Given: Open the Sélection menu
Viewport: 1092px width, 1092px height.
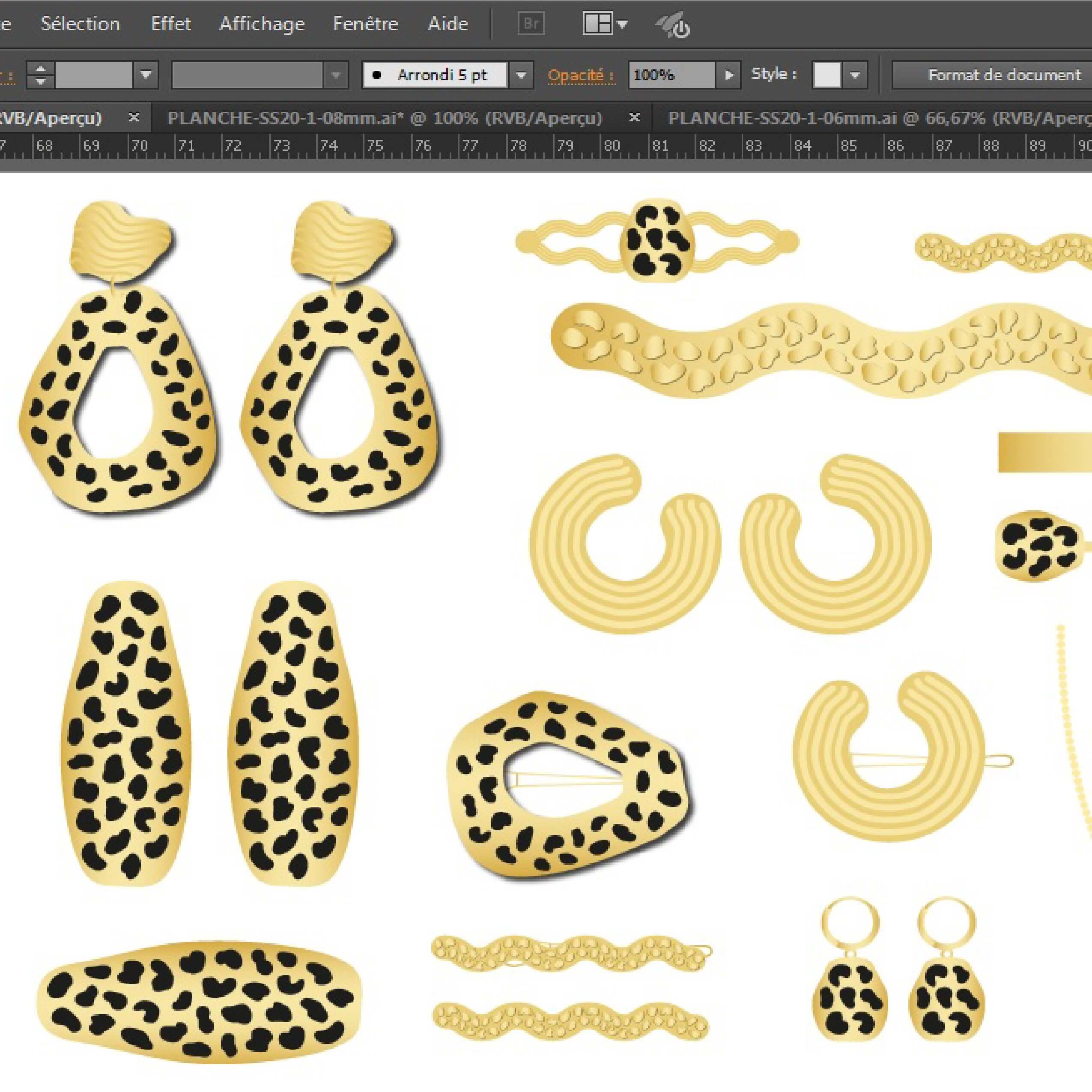Looking at the screenshot, I should pyautogui.click(x=80, y=24).
